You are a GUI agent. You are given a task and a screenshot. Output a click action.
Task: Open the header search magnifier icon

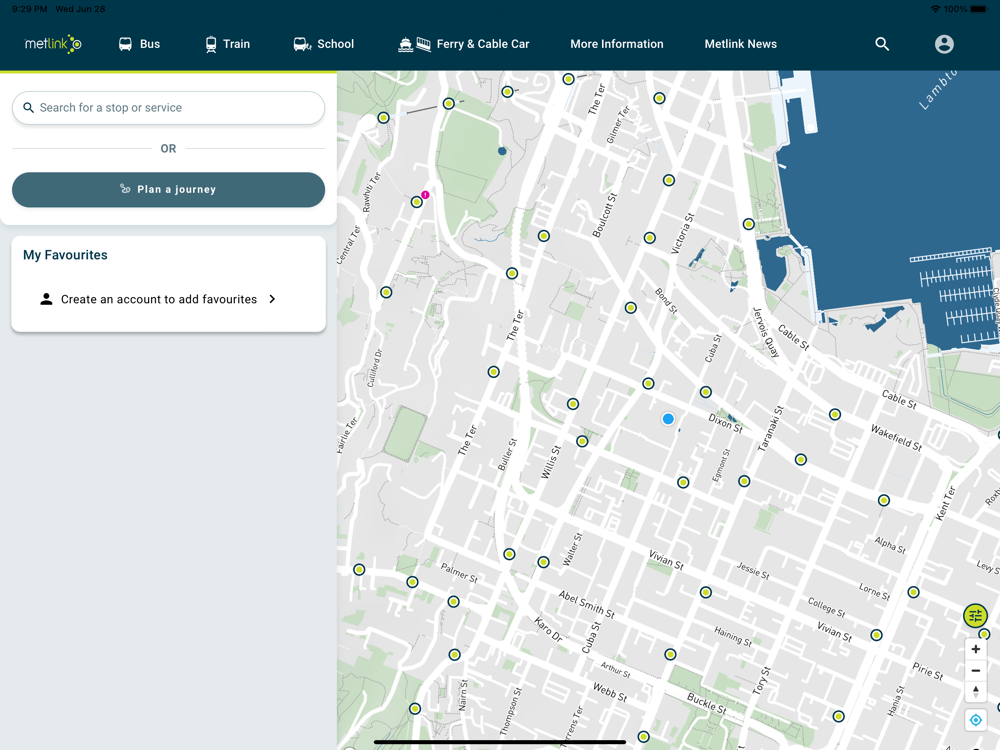882,44
